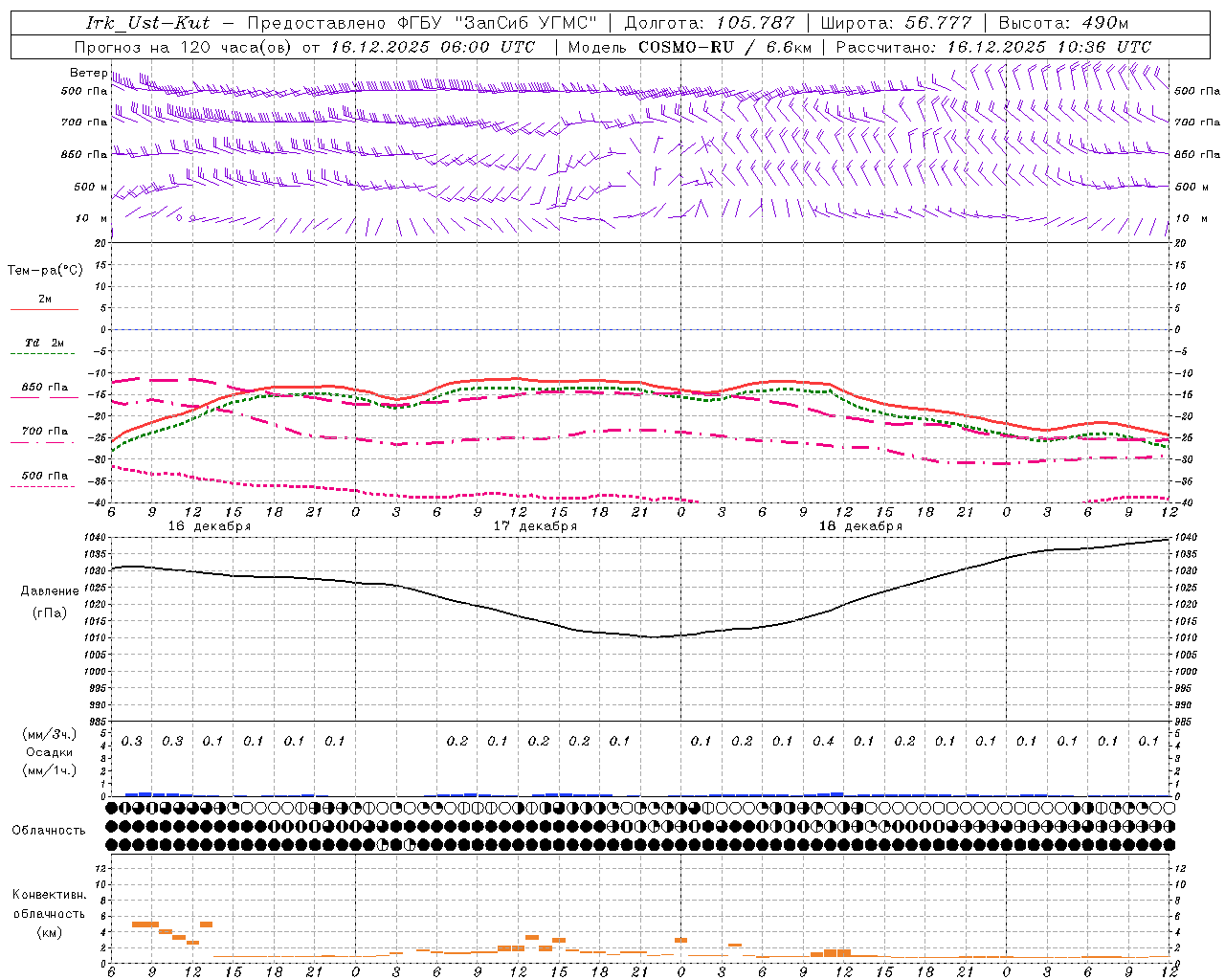
Task: Click the (мм/3ч.) precipitation unit label
Action: click(49, 734)
